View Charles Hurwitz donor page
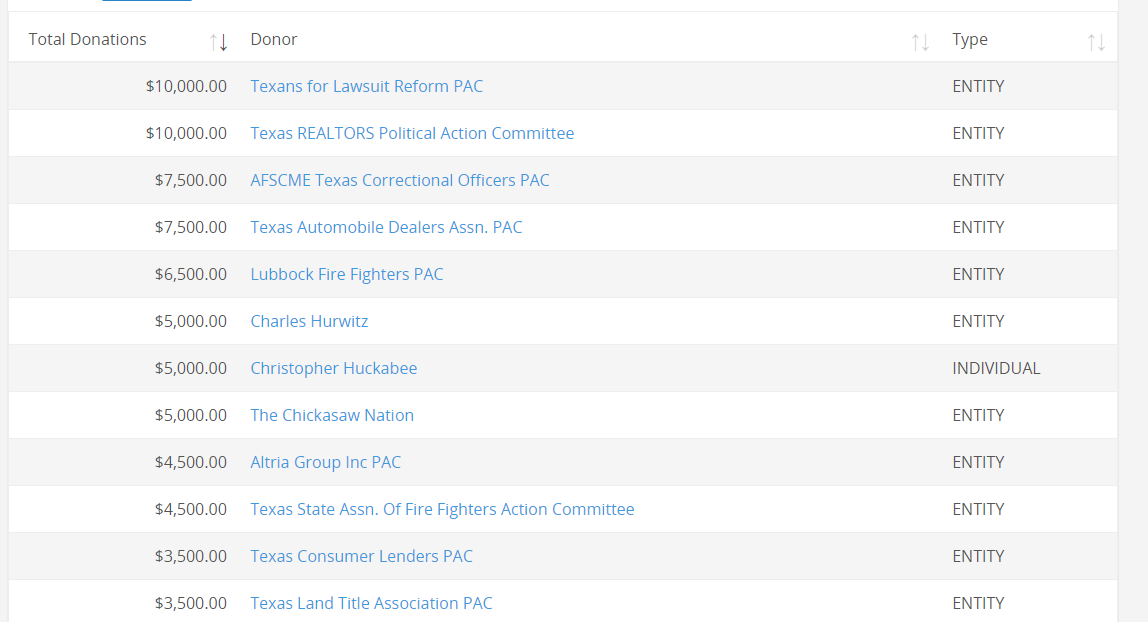 pos(309,321)
